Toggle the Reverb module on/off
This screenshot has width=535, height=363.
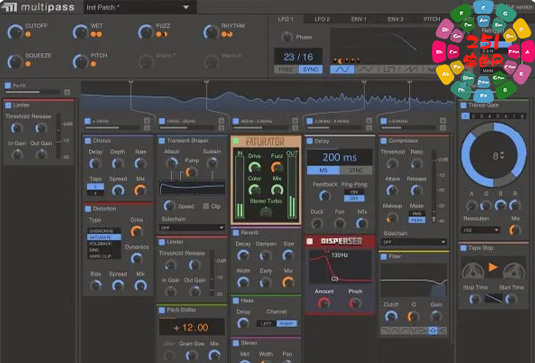236,233
